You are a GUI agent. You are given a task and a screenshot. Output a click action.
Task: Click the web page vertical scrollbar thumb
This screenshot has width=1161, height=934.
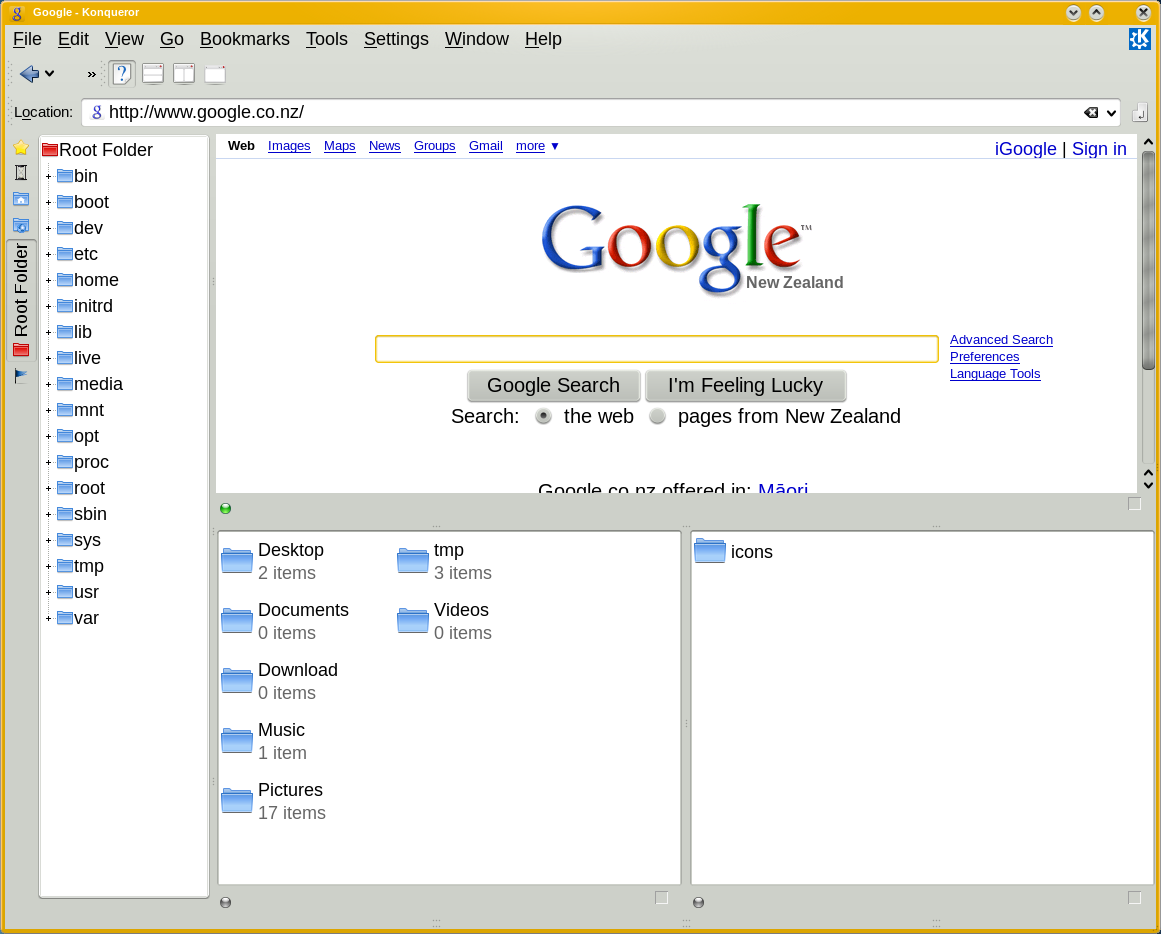1148,259
